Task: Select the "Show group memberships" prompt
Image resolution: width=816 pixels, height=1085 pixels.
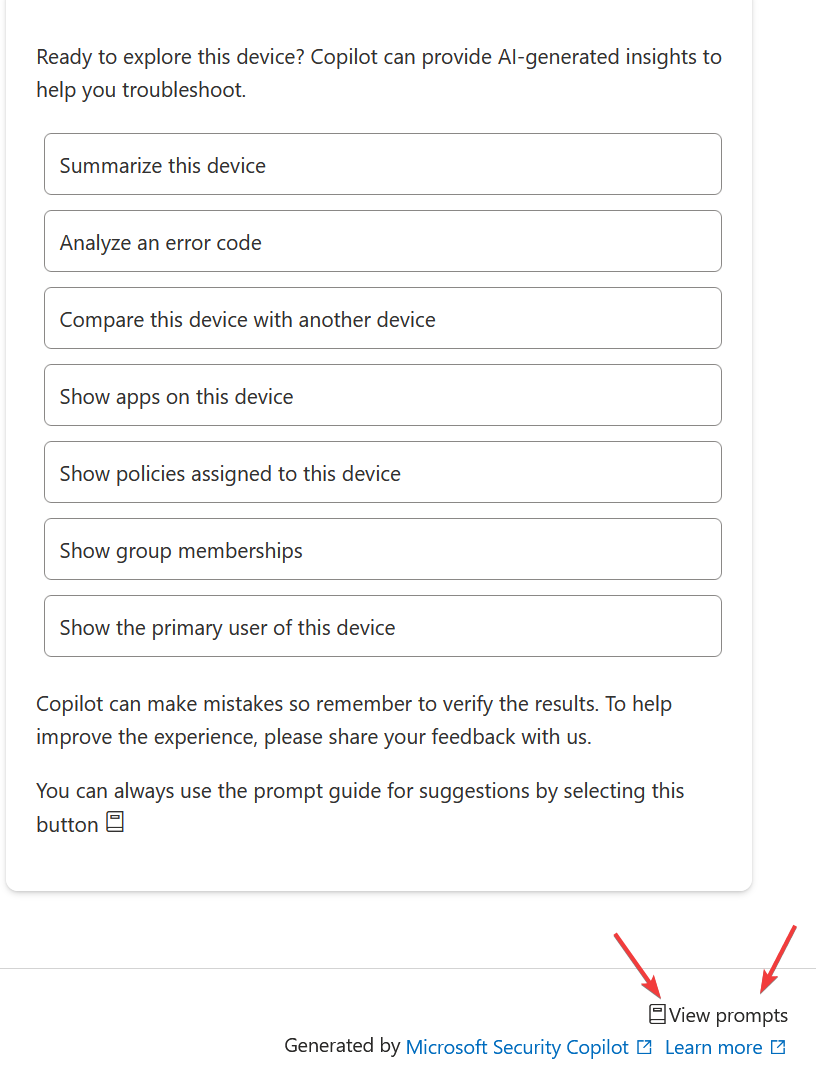Action: tap(383, 549)
